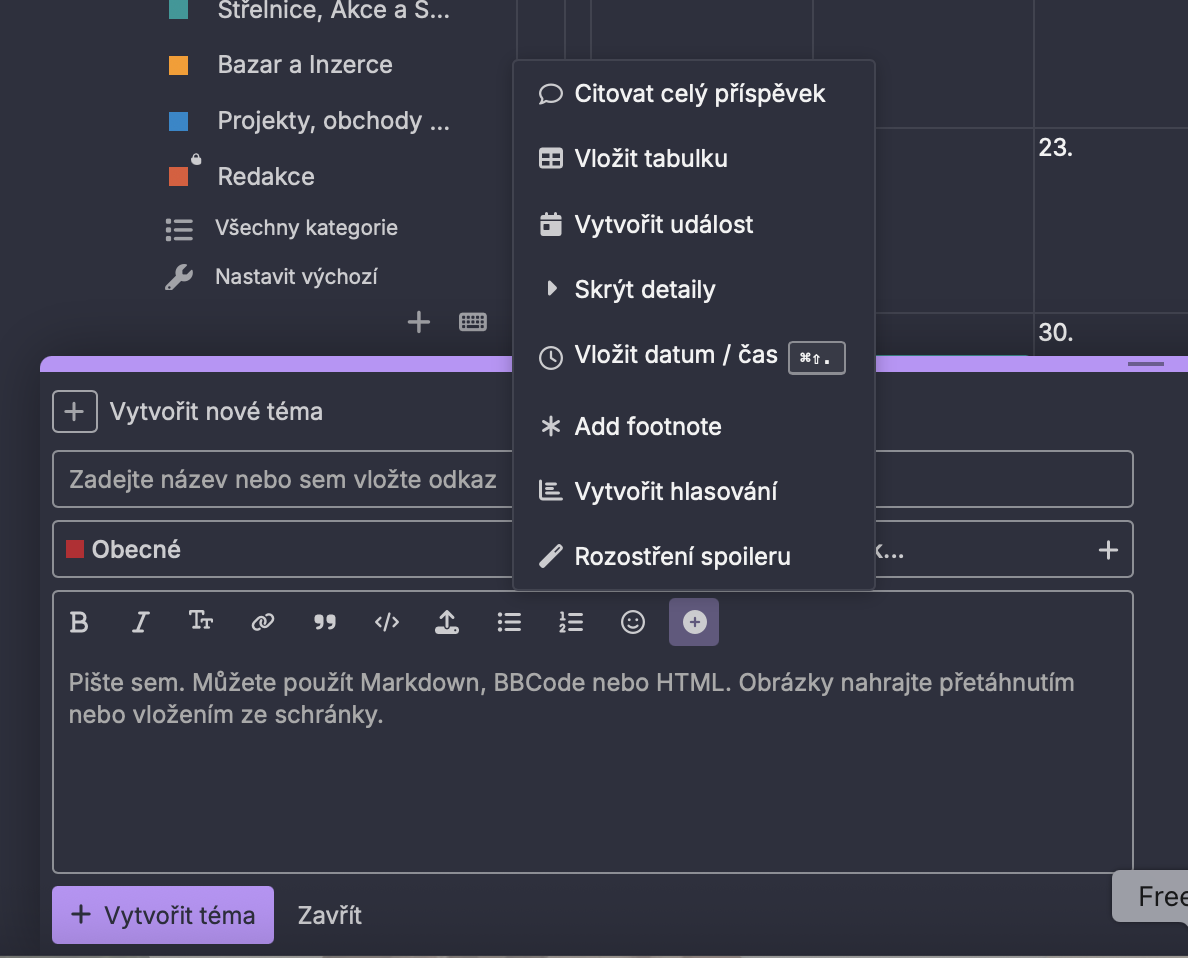The image size is (1188, 958).
Task: Expand the Skrýt detaily option
Action: [644, 290]
